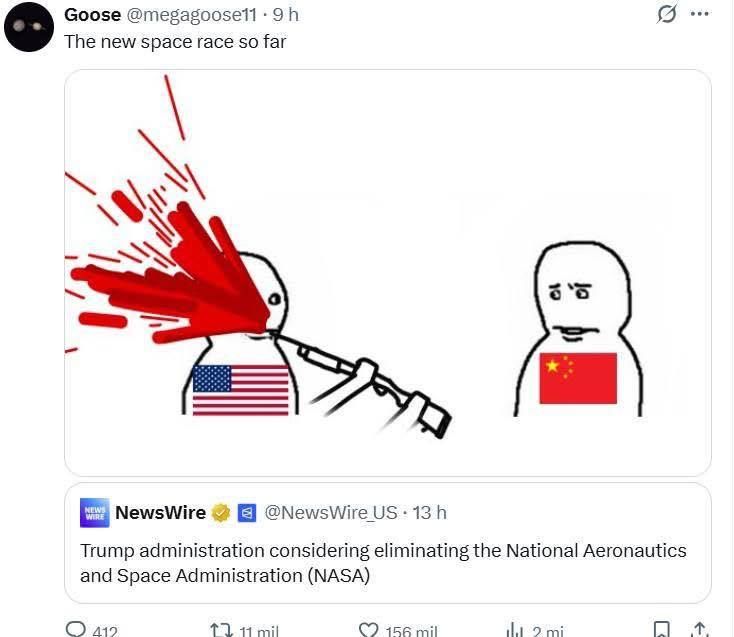The image size is (734, 637).
Task: Bookmark this post
Action: point(661,630)
